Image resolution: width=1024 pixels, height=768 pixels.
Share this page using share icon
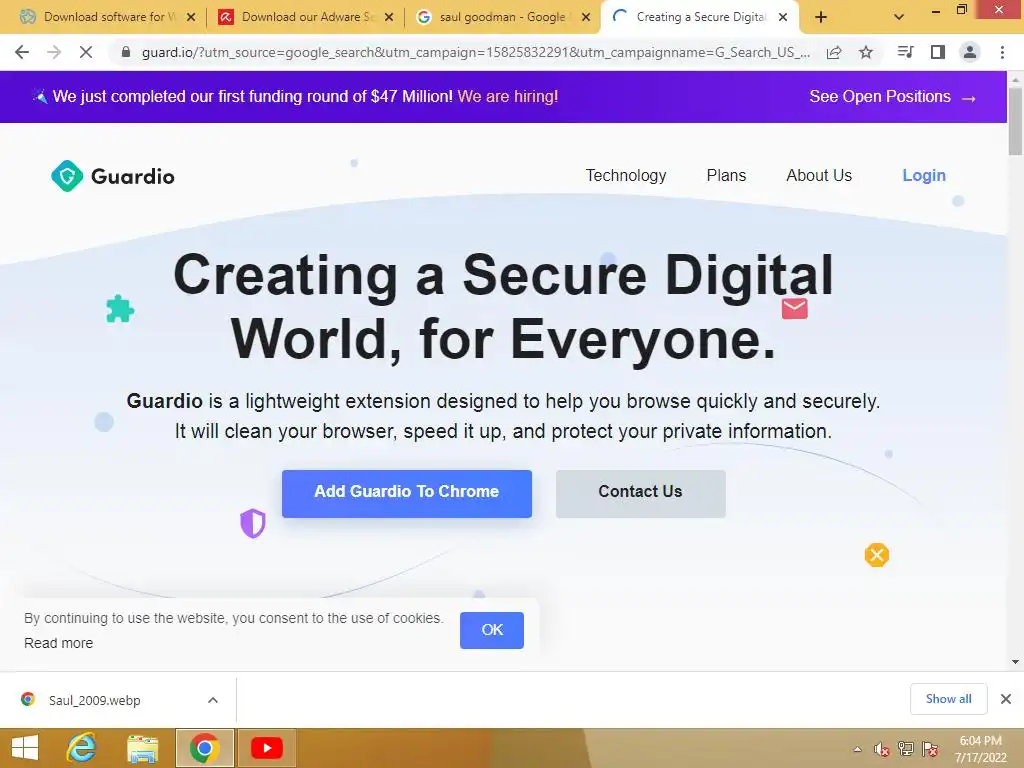[834, 52]
